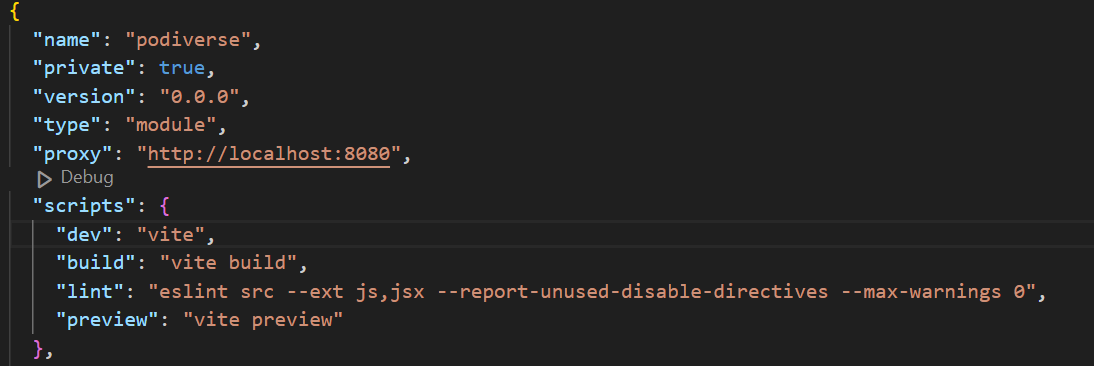Click the pink opening brace after scripts
Viewport: 1094px width, 366px height.
(165, 206)
